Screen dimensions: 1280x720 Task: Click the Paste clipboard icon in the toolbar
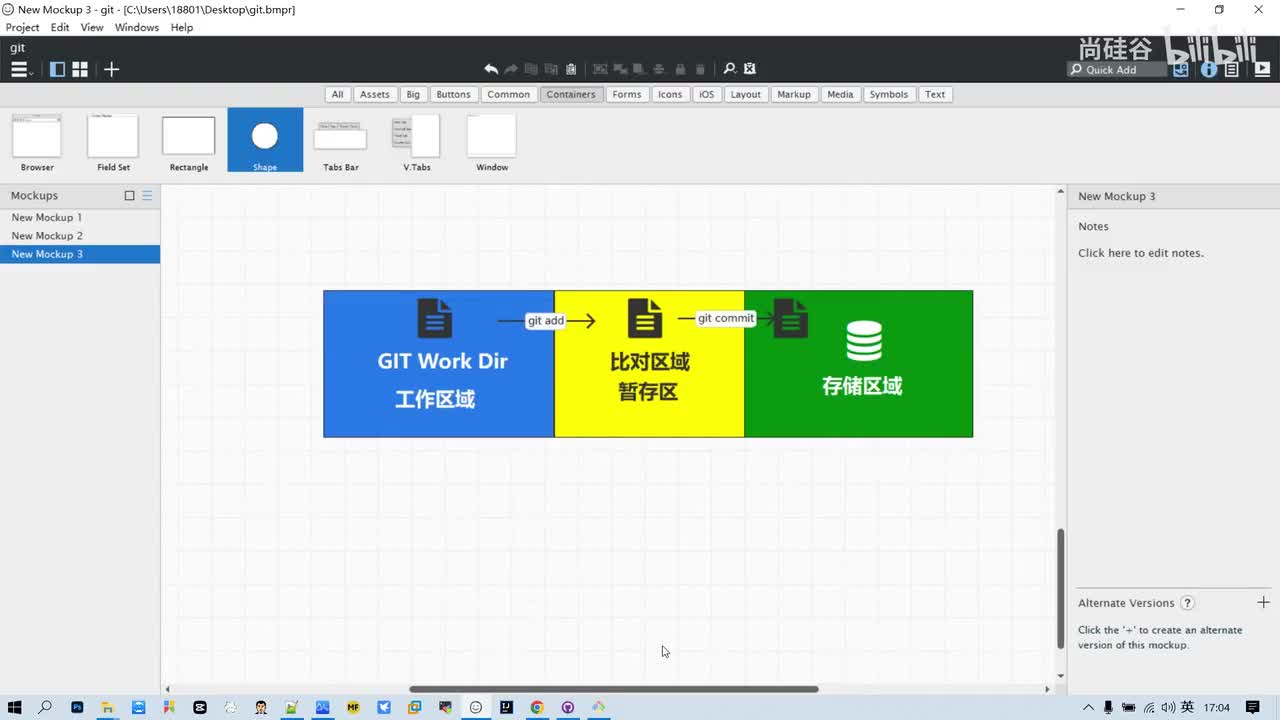pyautogui.click(x=571, y=69)
